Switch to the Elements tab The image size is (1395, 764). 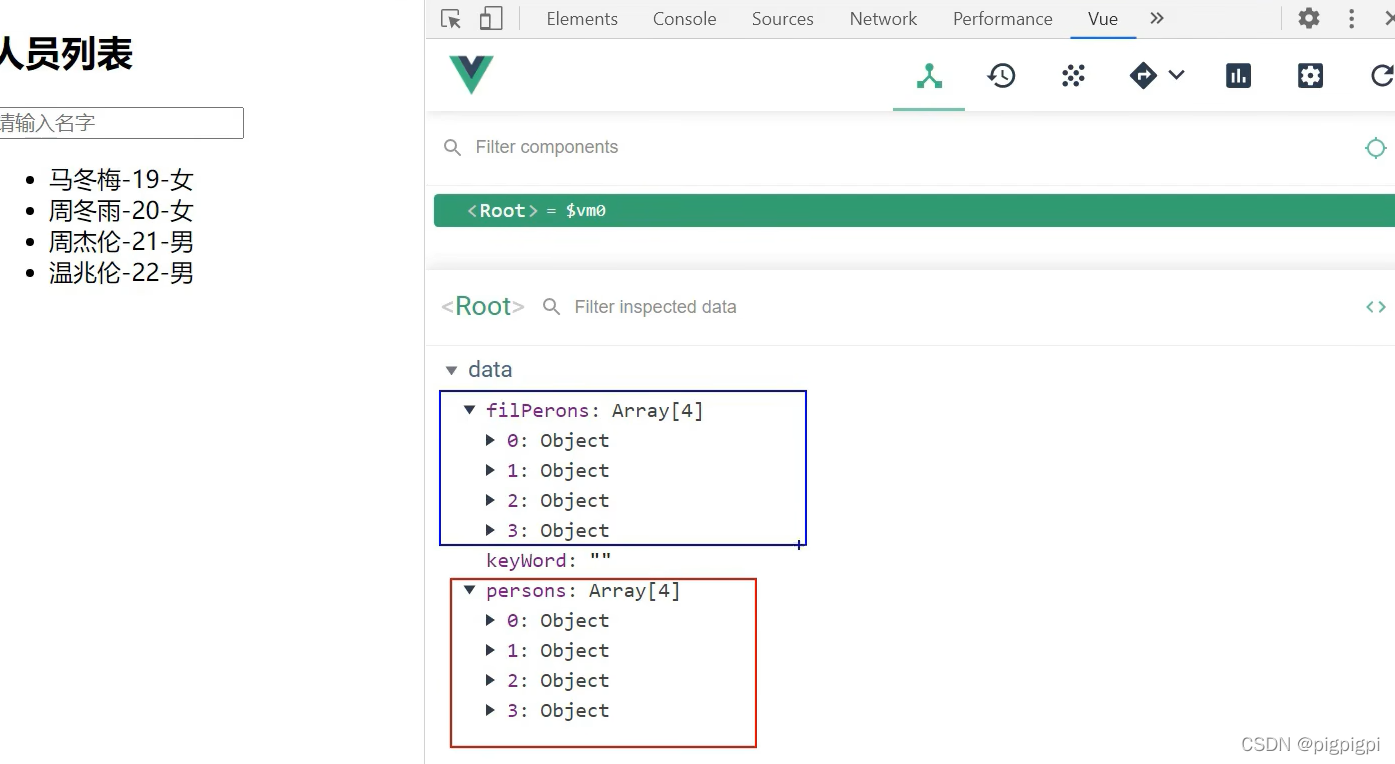click(x=582, y=19)
